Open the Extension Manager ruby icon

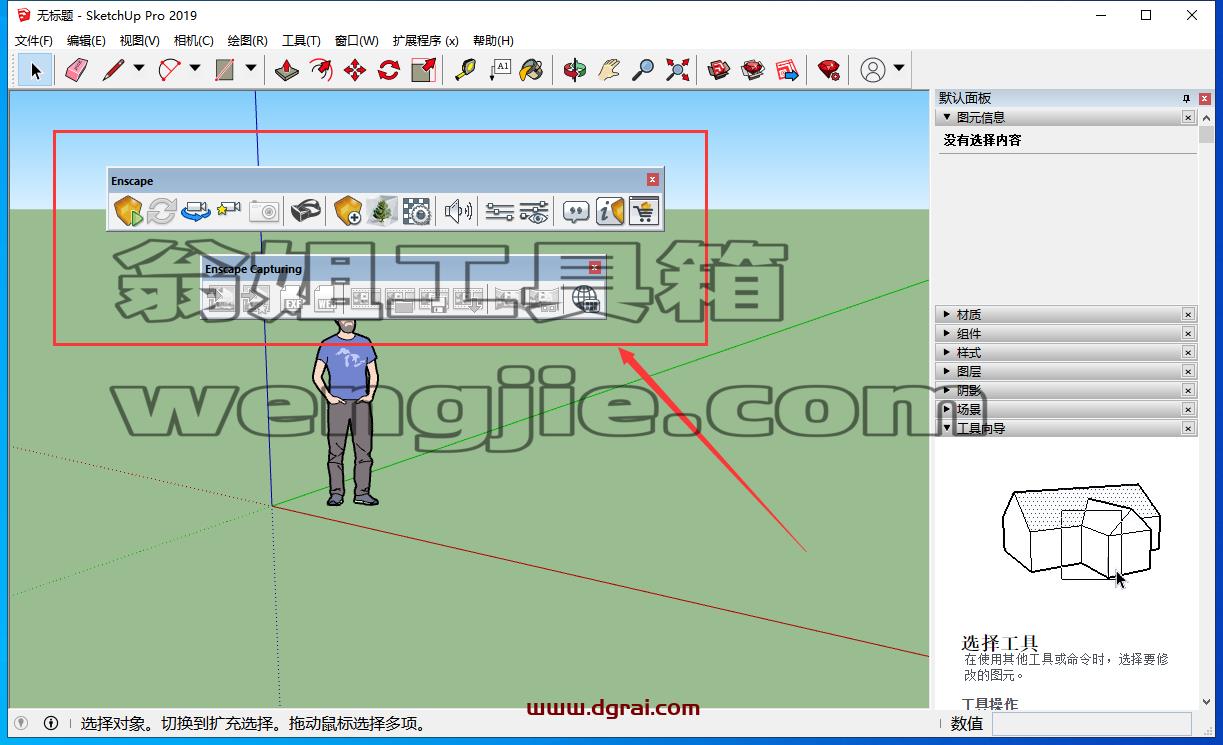(829, 70)
